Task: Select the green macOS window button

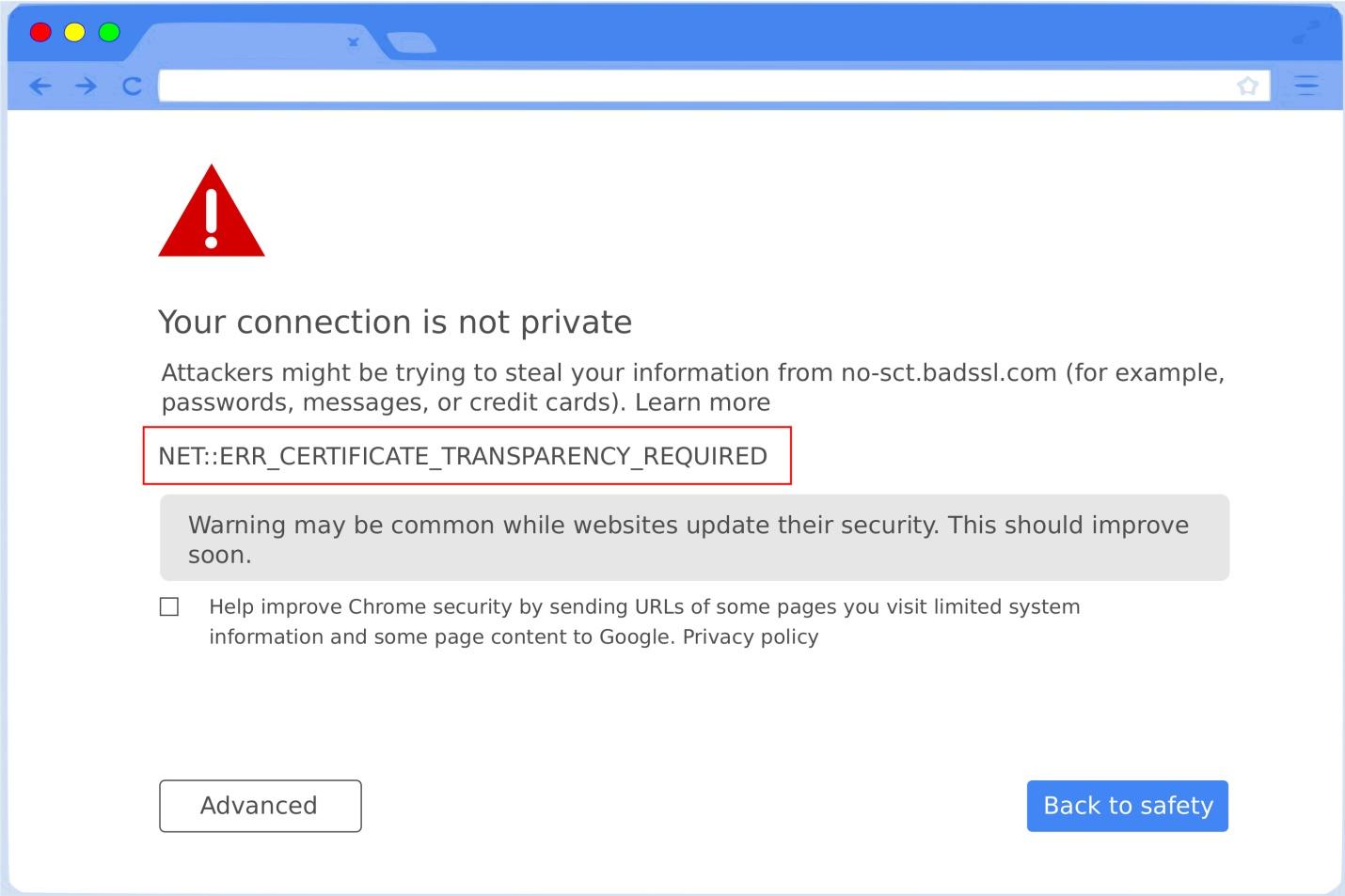Action: coord(108,31)
